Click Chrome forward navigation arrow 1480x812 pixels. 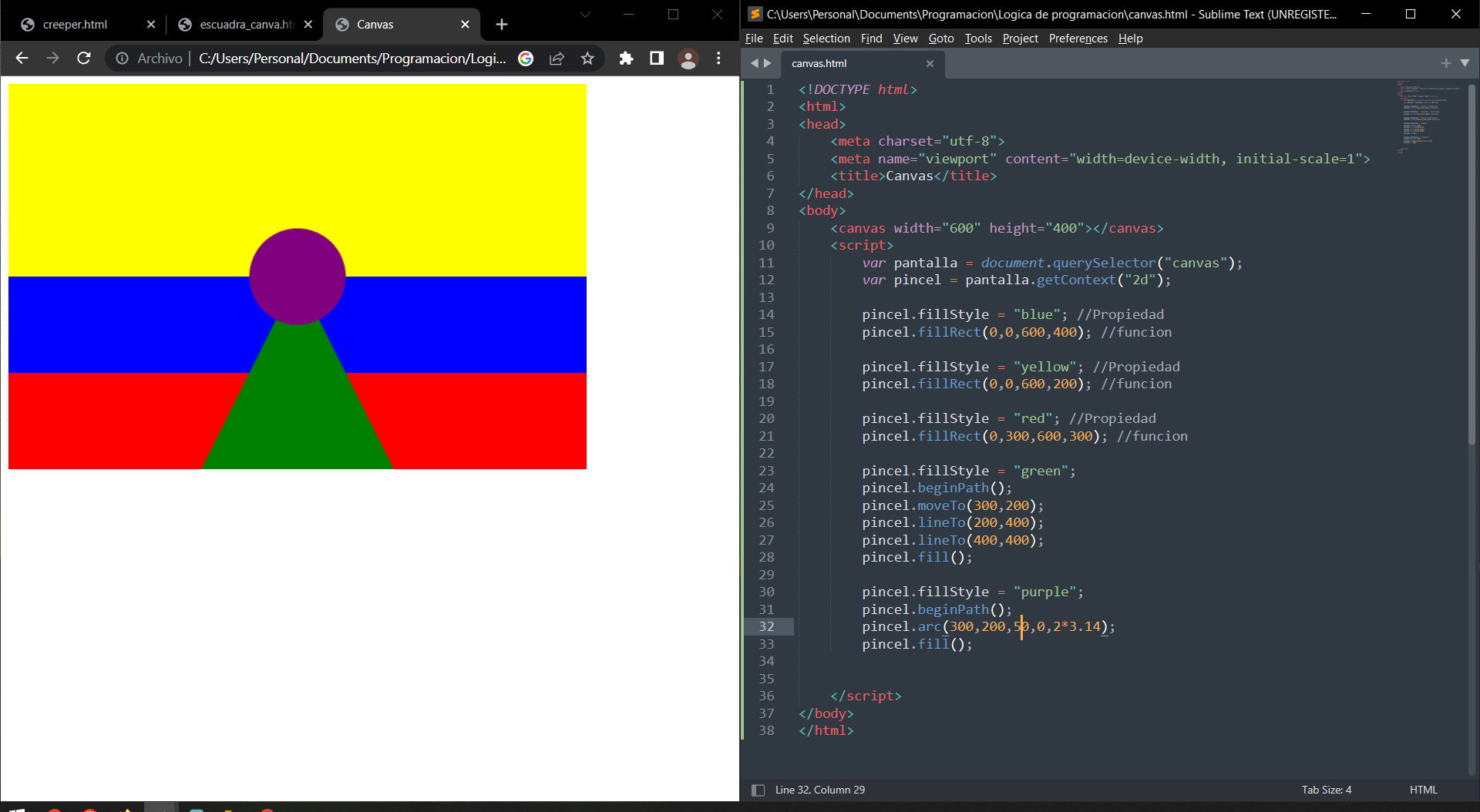pyautogui.click(x=52, y=59)
